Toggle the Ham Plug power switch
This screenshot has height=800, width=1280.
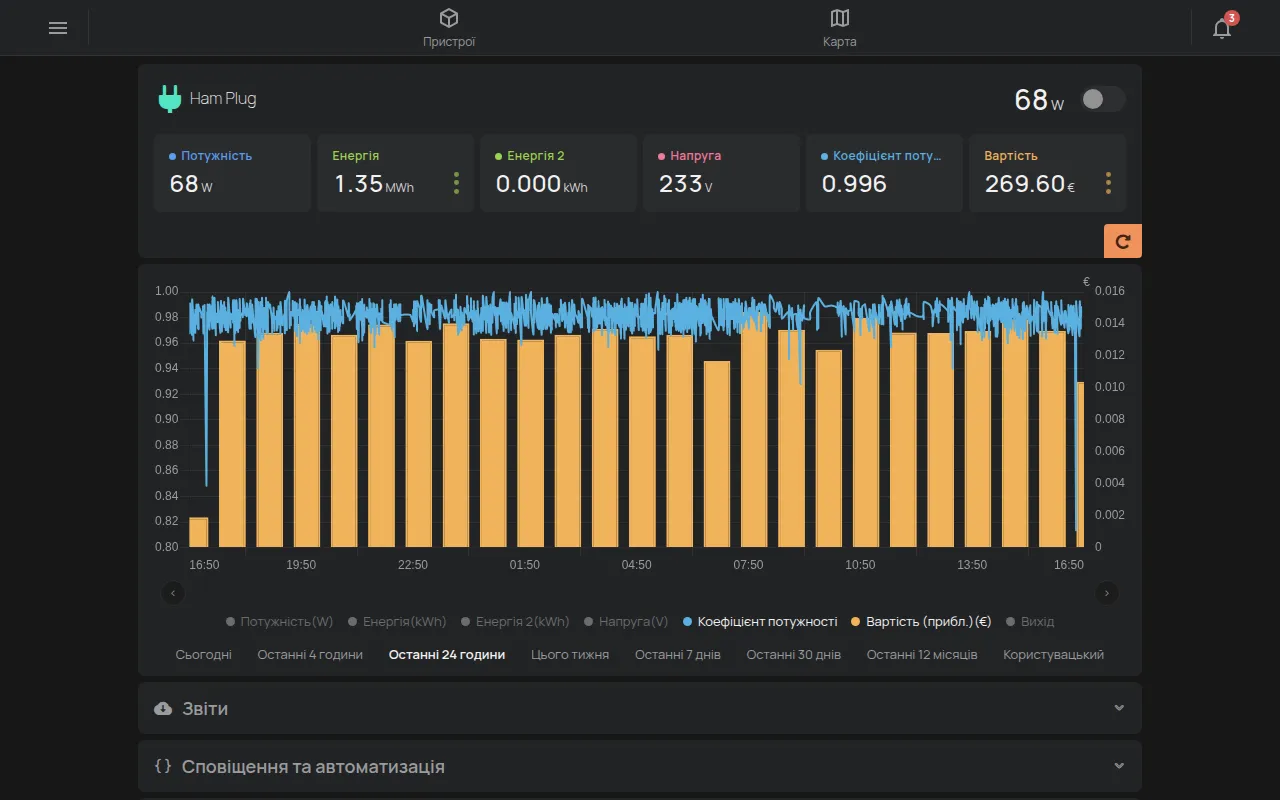coord(1103,99)
